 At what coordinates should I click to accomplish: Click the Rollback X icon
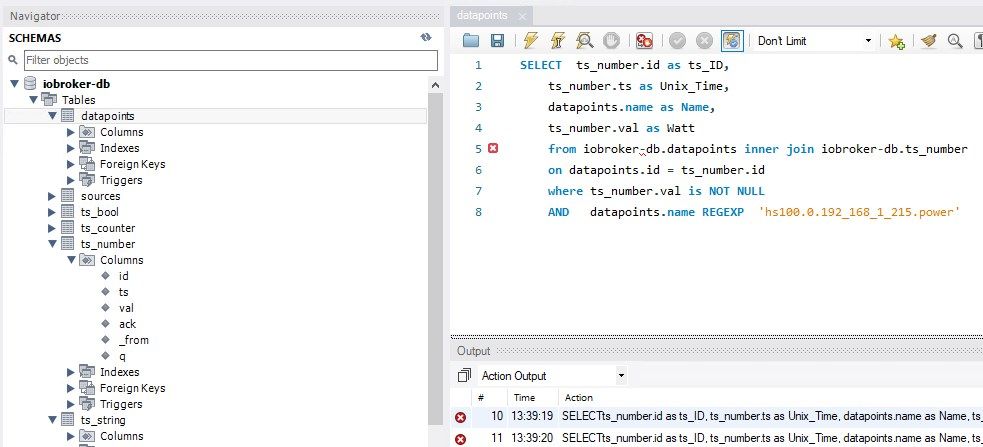click(705, 41)
